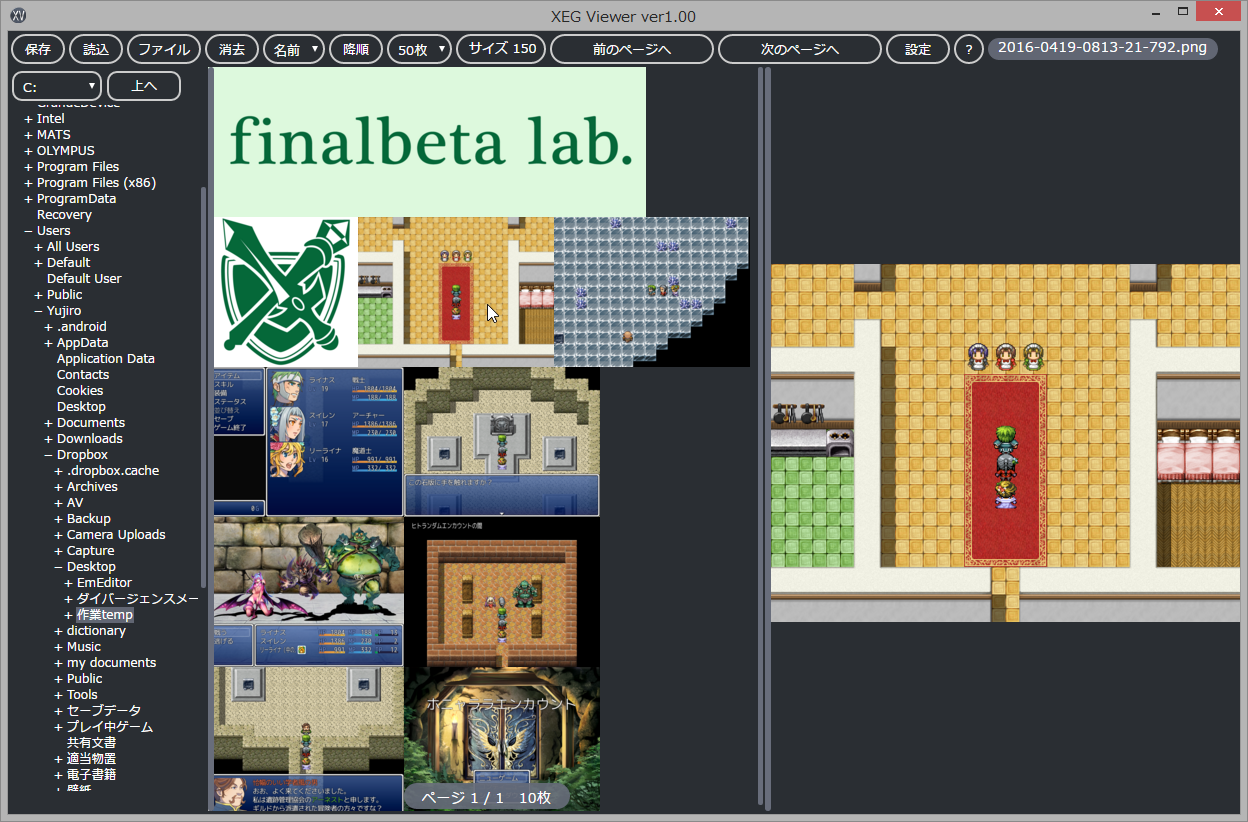Open the finalbeta lab. banner thumbnail
1248x822 pixels.
(x=430, y=142)
